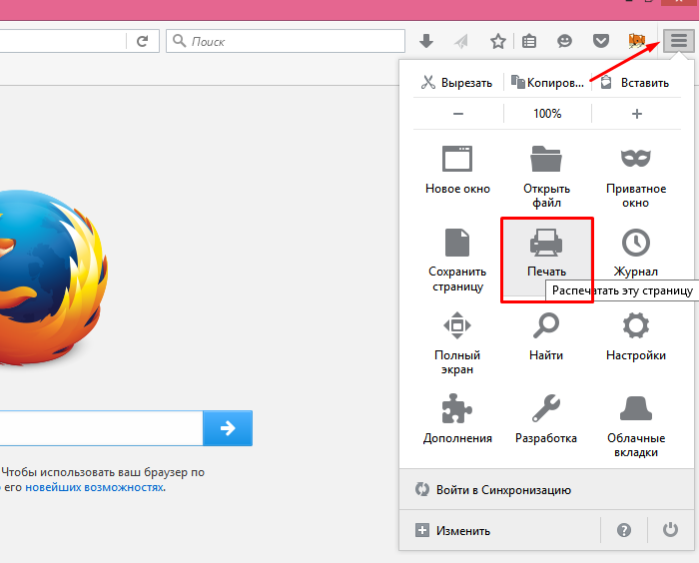Screen dimensions: 699x563
Task: Open a Private window (Приватное окно)
Action: pyautogui.click(x=636, y=177)
